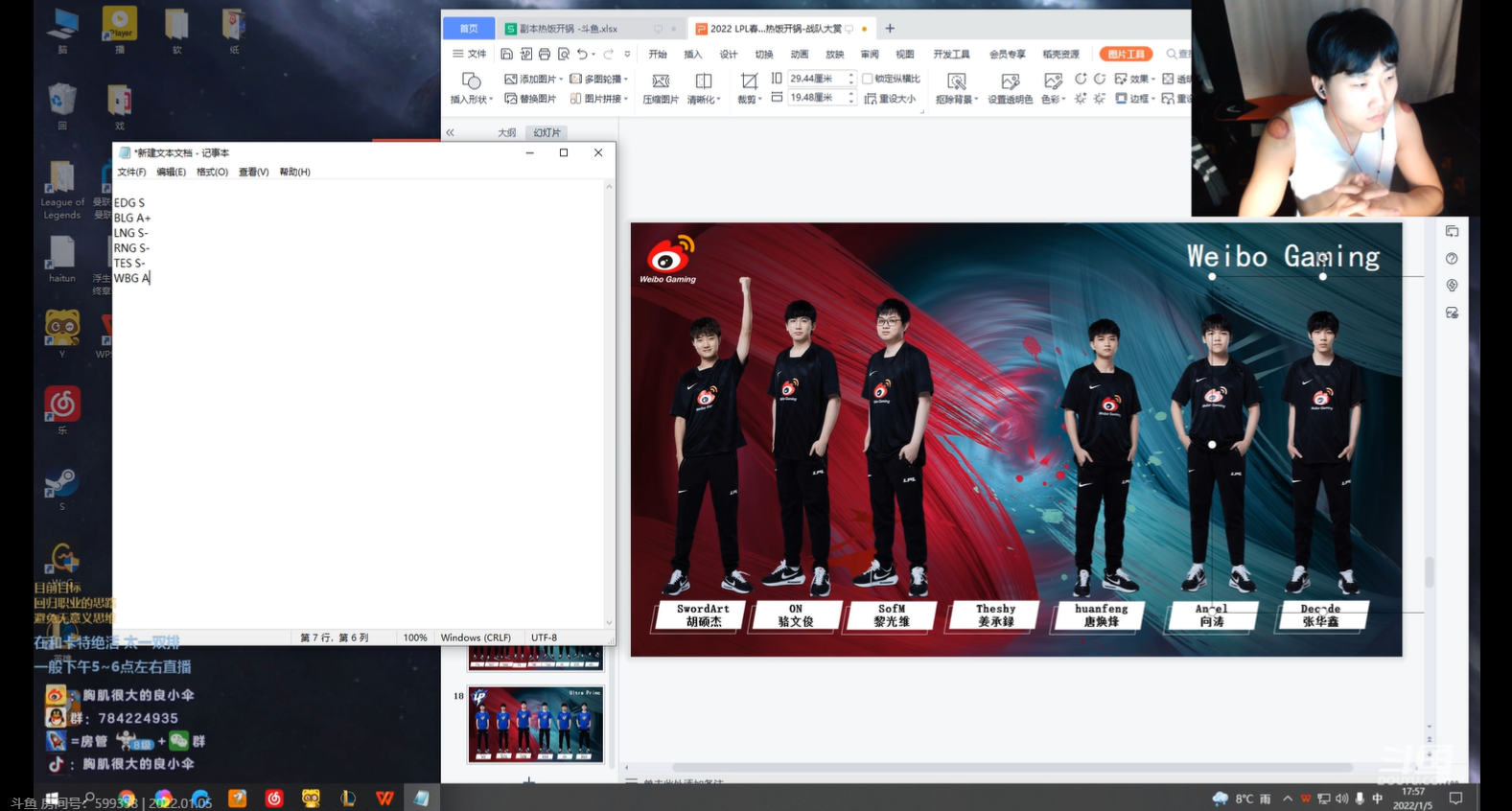The width and height of the screenshot is (1512, 811).
Task: Select the NetEase Music desktop icon
Action: 61,410
